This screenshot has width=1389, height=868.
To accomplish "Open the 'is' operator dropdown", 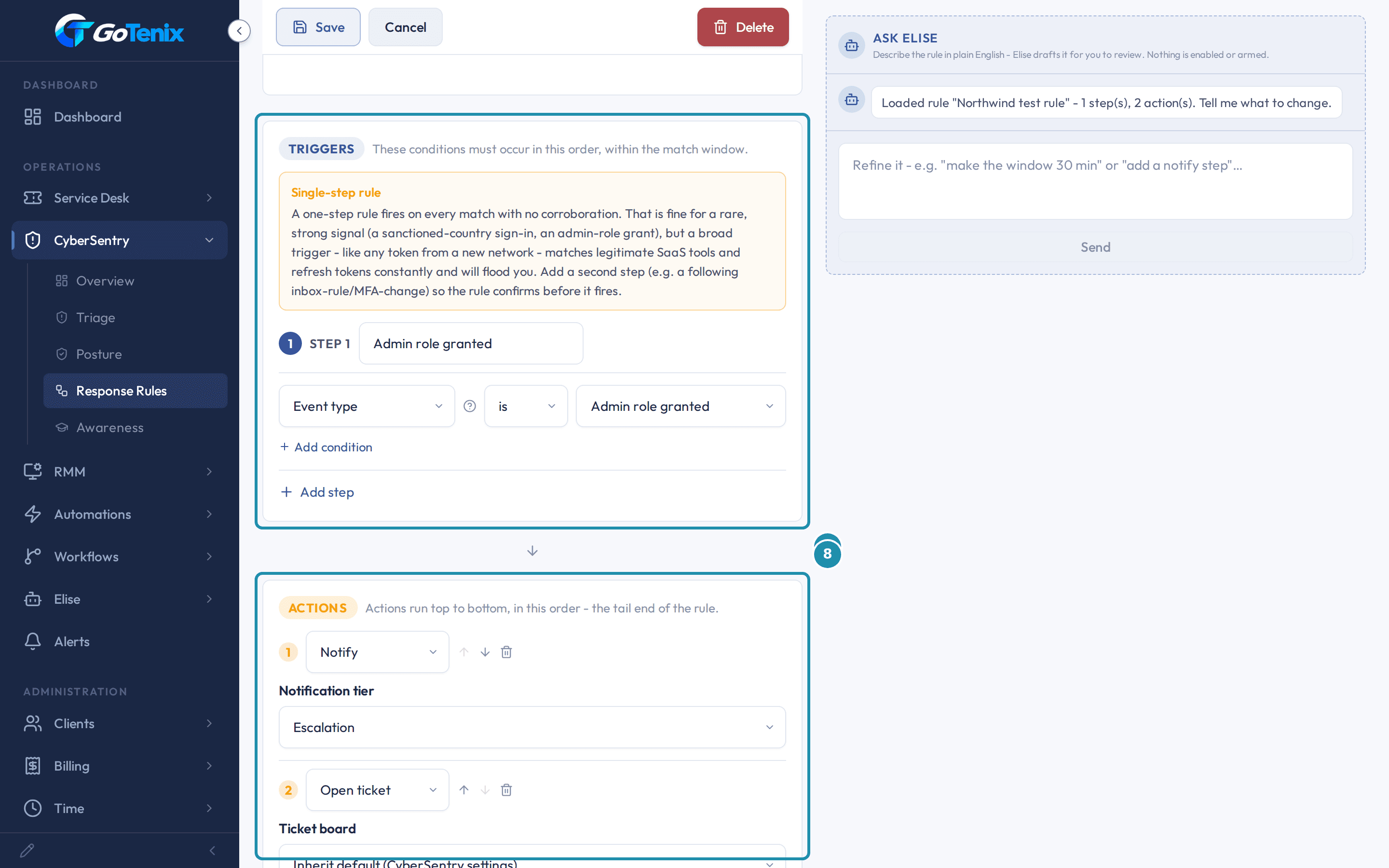I will coord(526,406).
